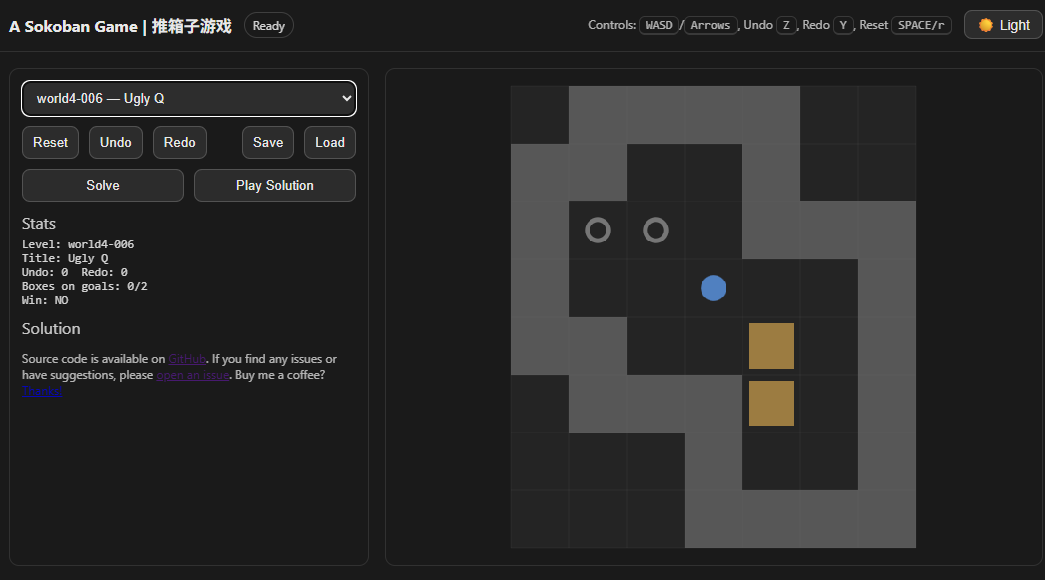
Task: Click the Solution heading
Action: click(51, 329)
